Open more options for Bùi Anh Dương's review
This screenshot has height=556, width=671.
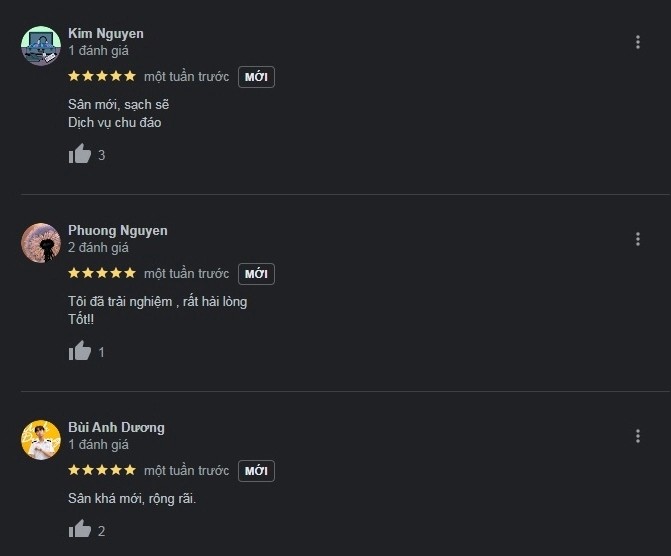(x=638, y=436)
